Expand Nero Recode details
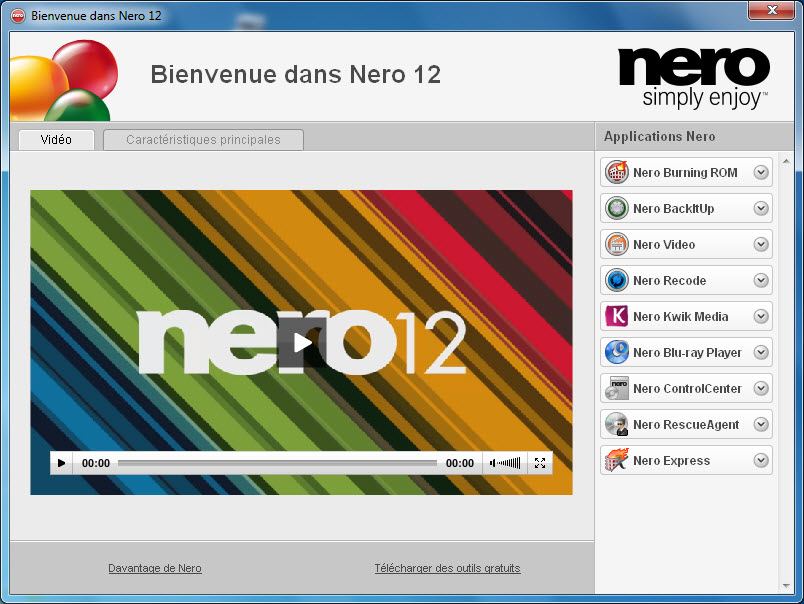Screen dimensions: 804x604 click(761, 280)
